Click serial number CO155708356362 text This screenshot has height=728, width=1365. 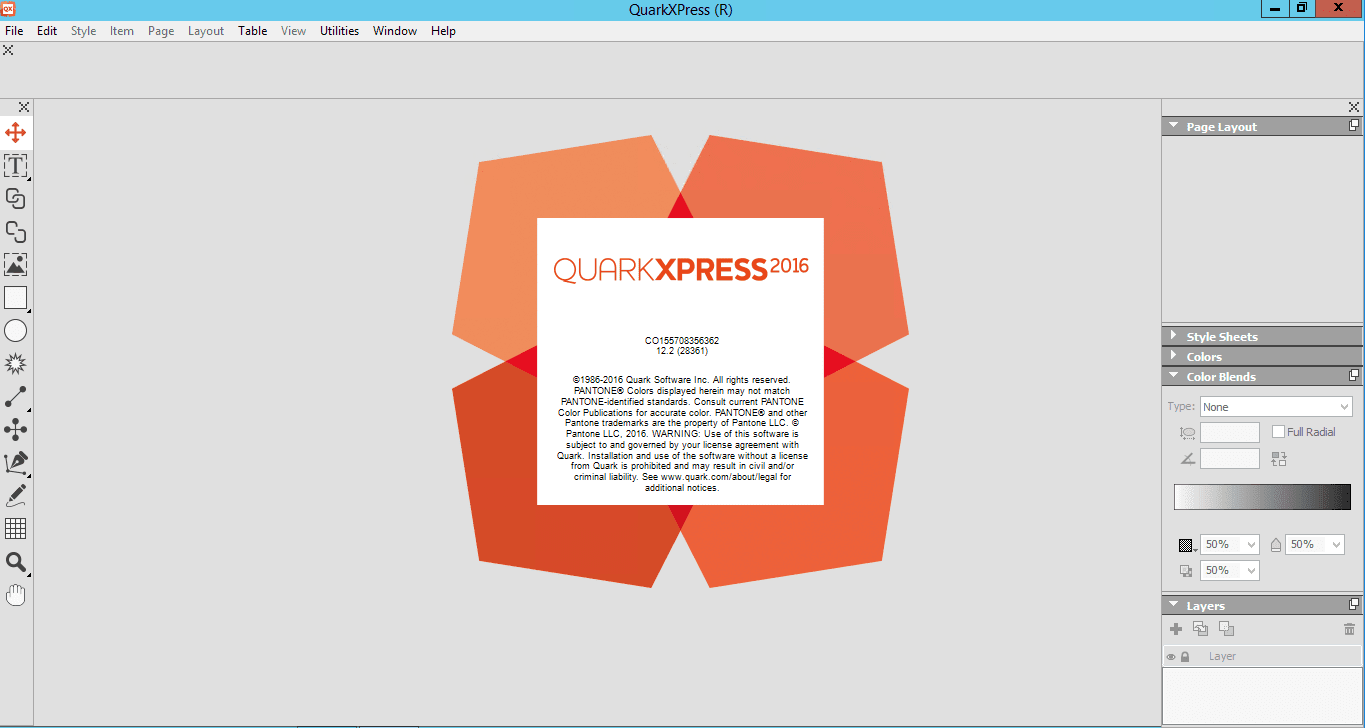[681, 341]
